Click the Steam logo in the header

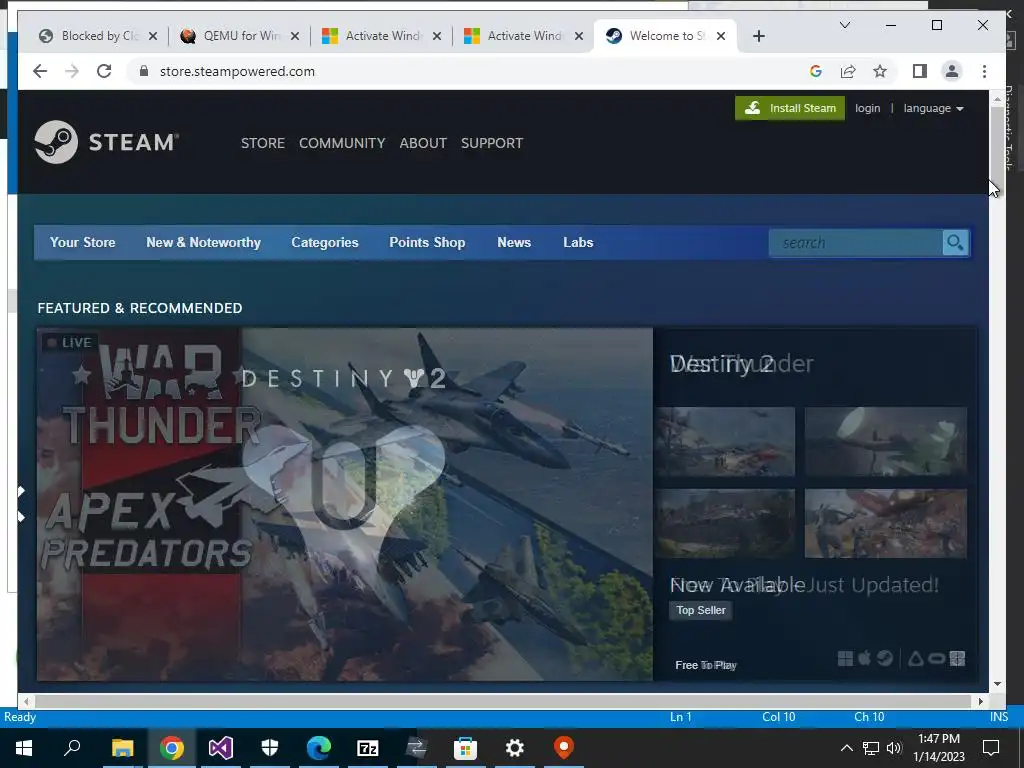106,142
